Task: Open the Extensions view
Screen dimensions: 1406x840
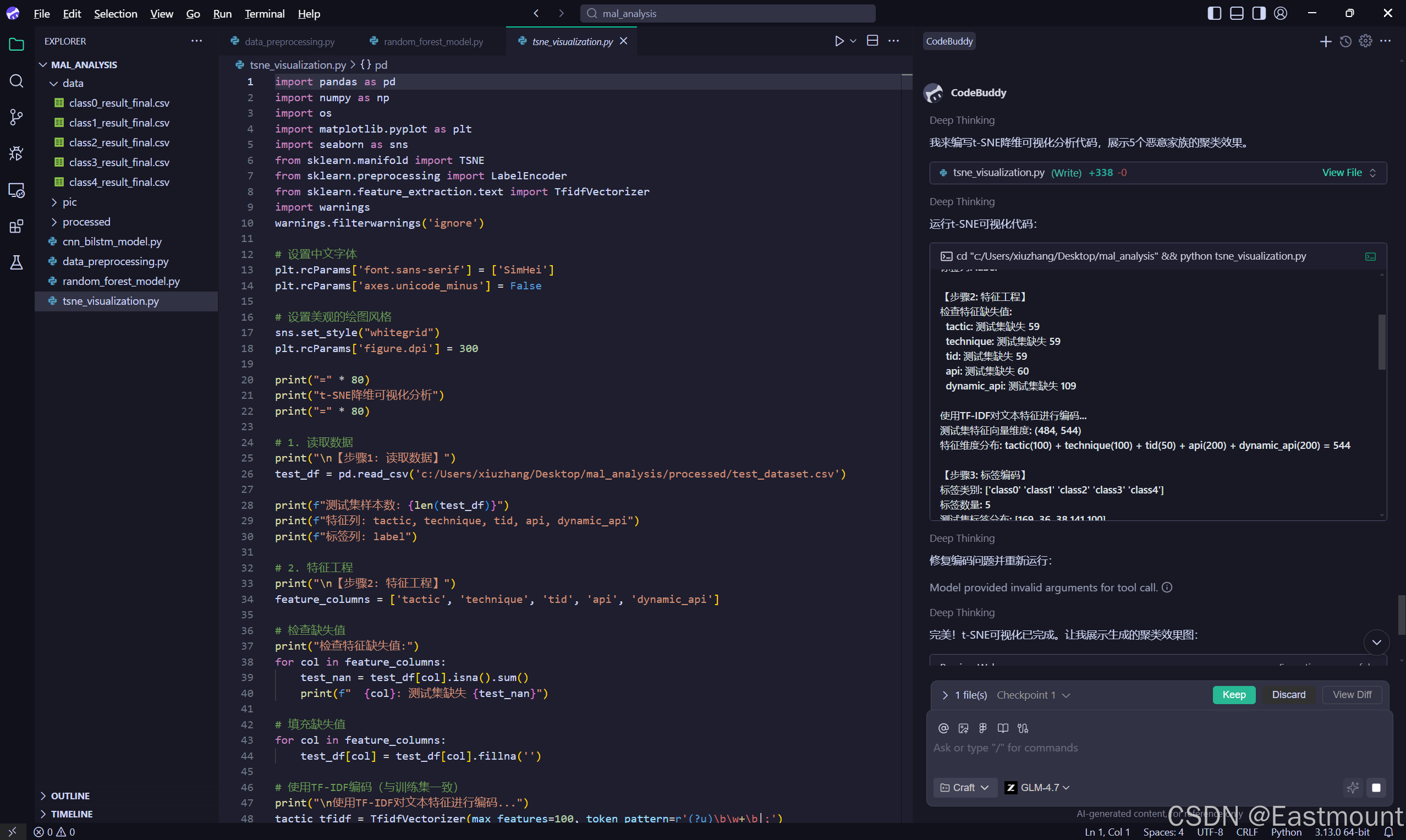Action: [17, 227]
